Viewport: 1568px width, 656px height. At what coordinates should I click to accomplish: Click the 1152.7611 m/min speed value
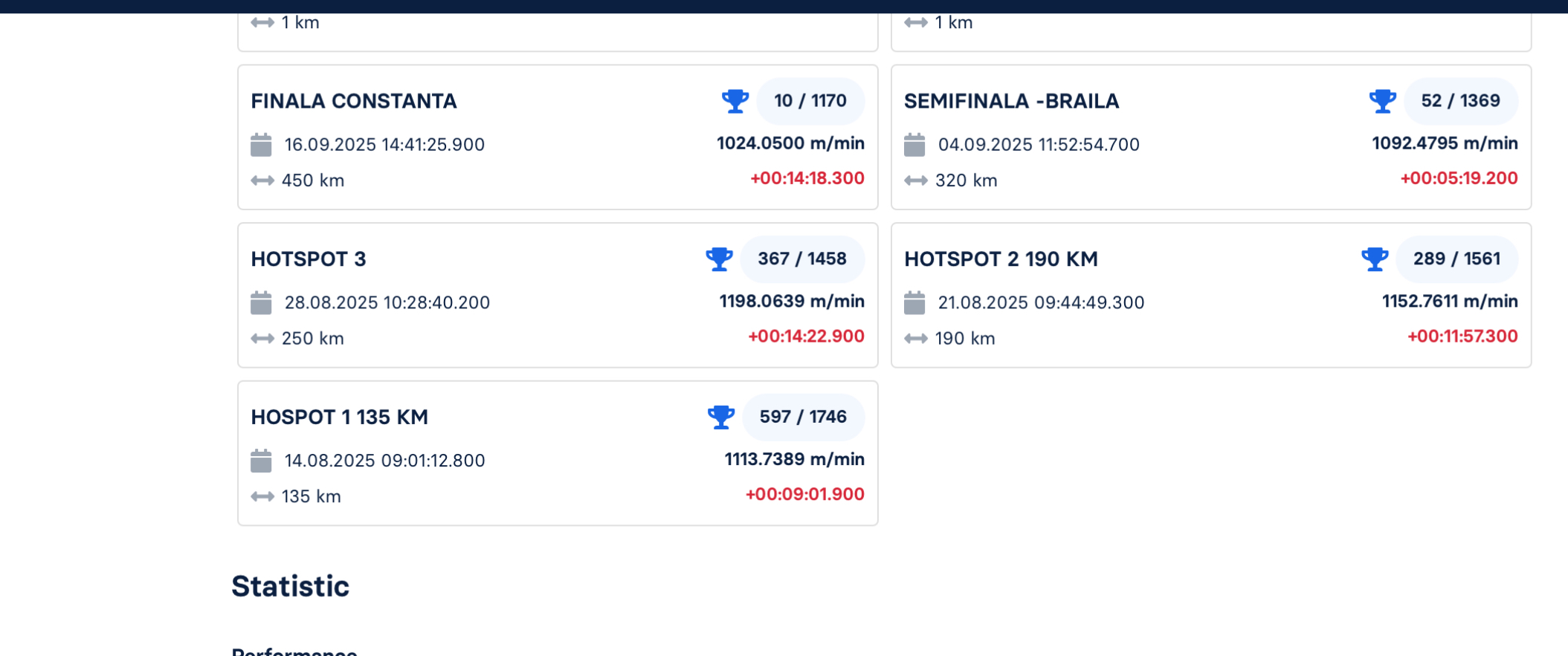click(x=1449, y=302)
